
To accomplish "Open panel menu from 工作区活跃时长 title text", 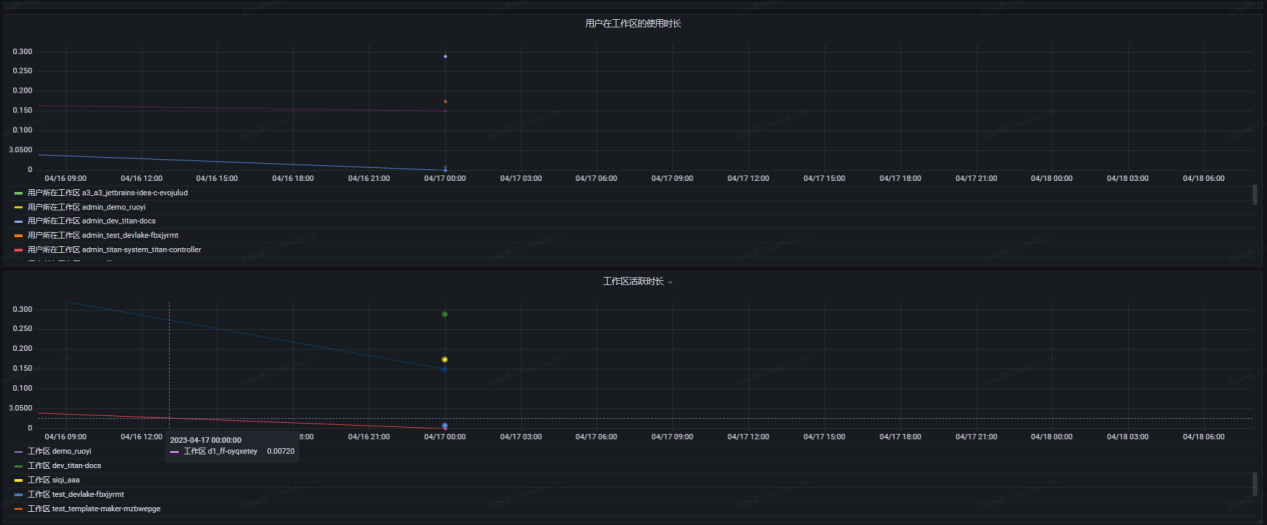I will pos(632,282).
